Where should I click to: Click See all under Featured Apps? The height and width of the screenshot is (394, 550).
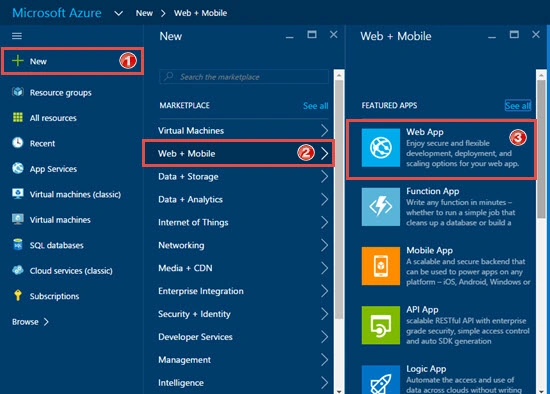518,105
